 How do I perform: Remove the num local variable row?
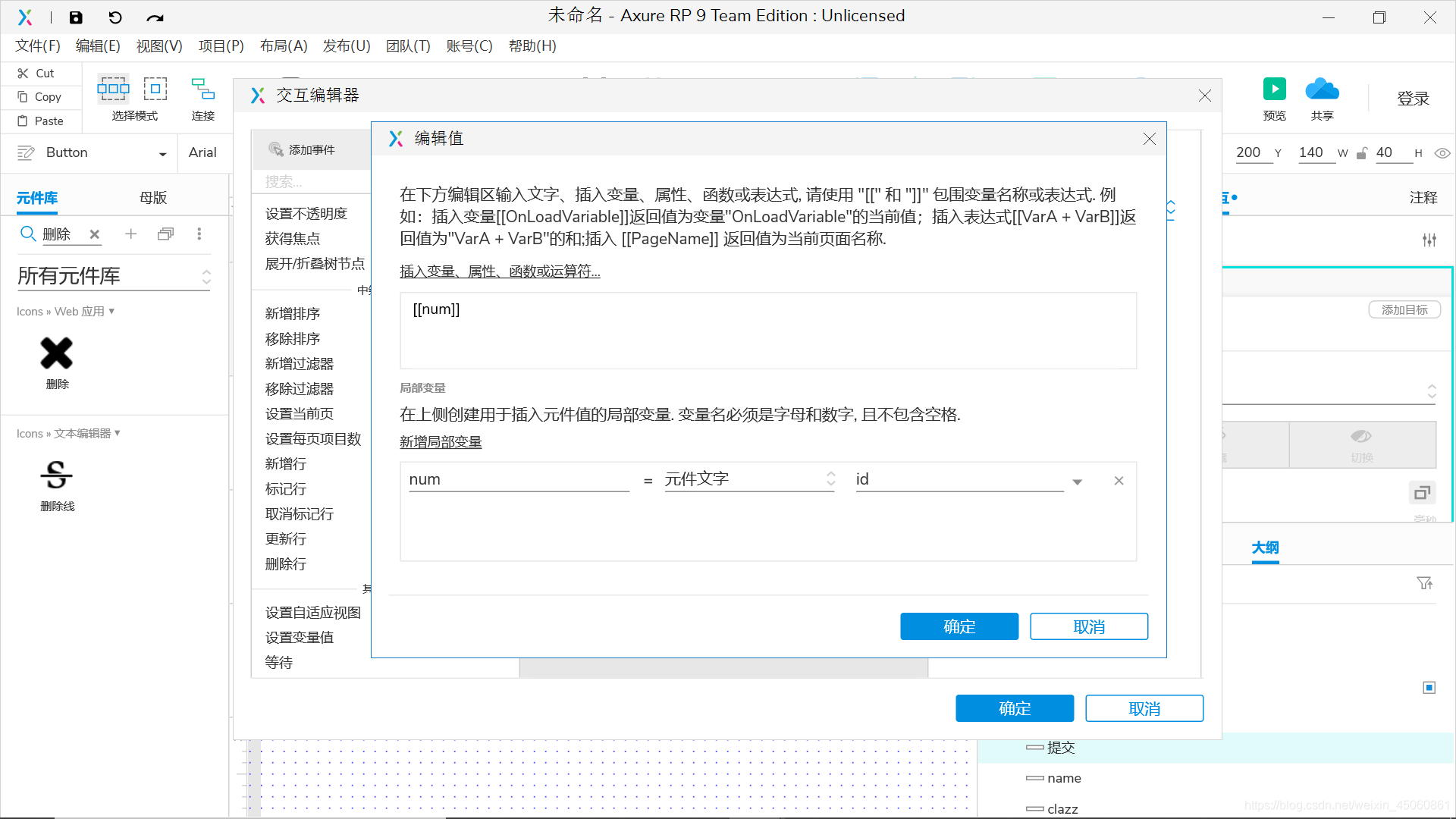[x=1119, y=481]
